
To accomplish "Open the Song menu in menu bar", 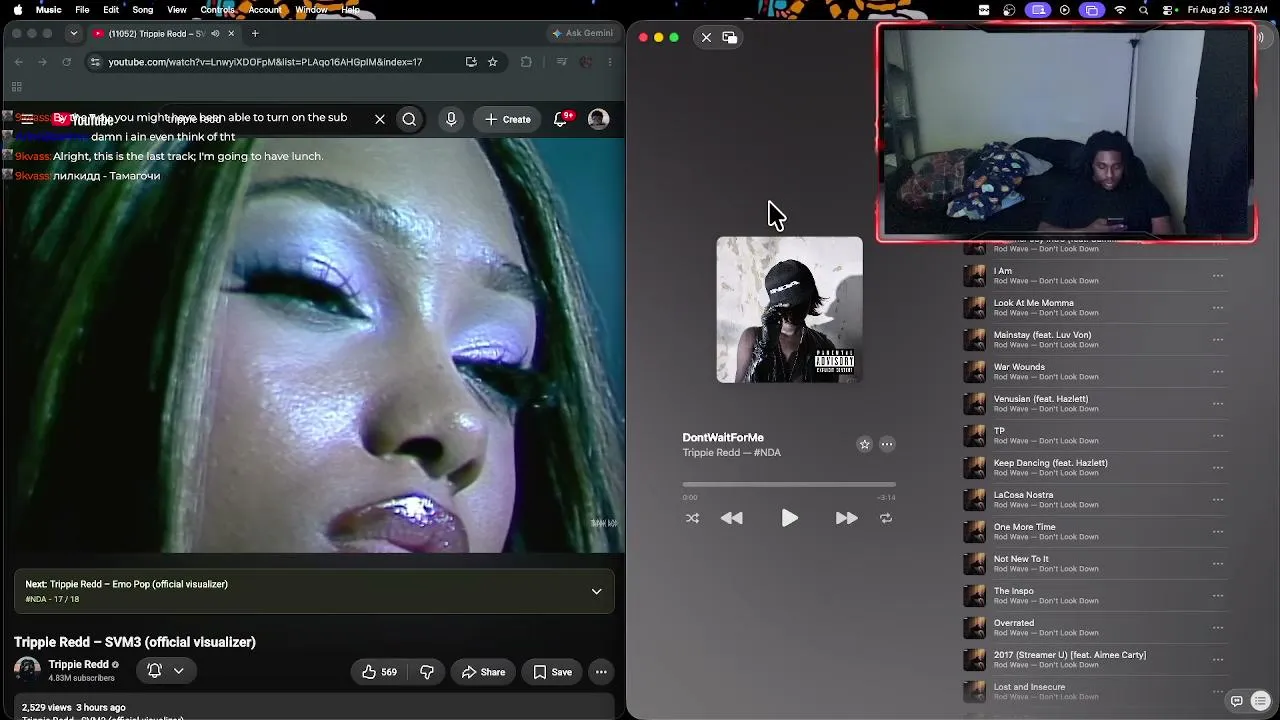I will [x=143, y=10].
